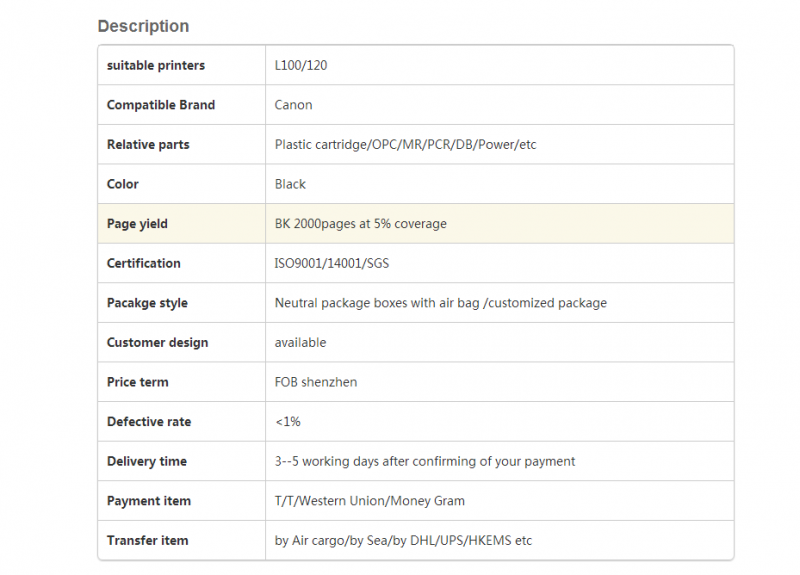Click the 'Canon' brand value
The image size is (800, 575).
(293, 105)
